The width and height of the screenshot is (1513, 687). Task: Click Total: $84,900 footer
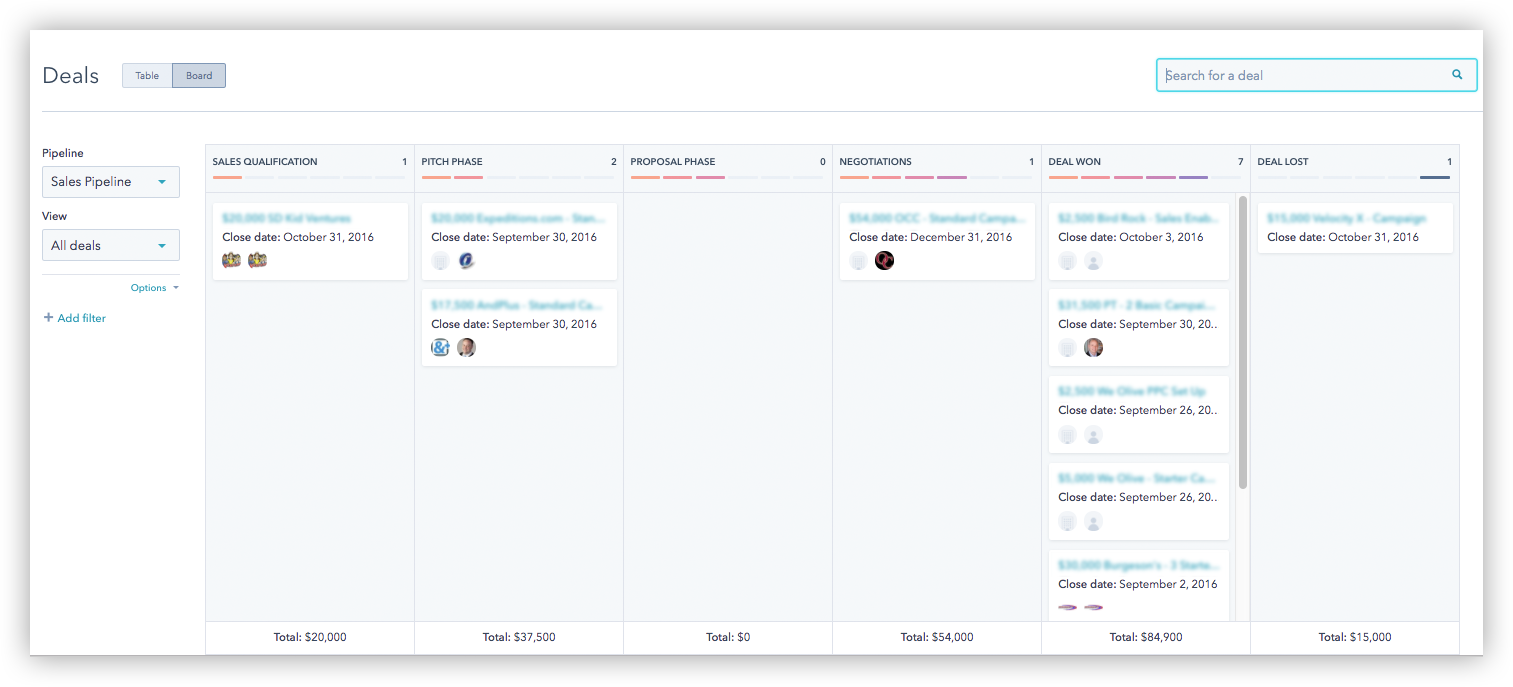click(1146, 637)
